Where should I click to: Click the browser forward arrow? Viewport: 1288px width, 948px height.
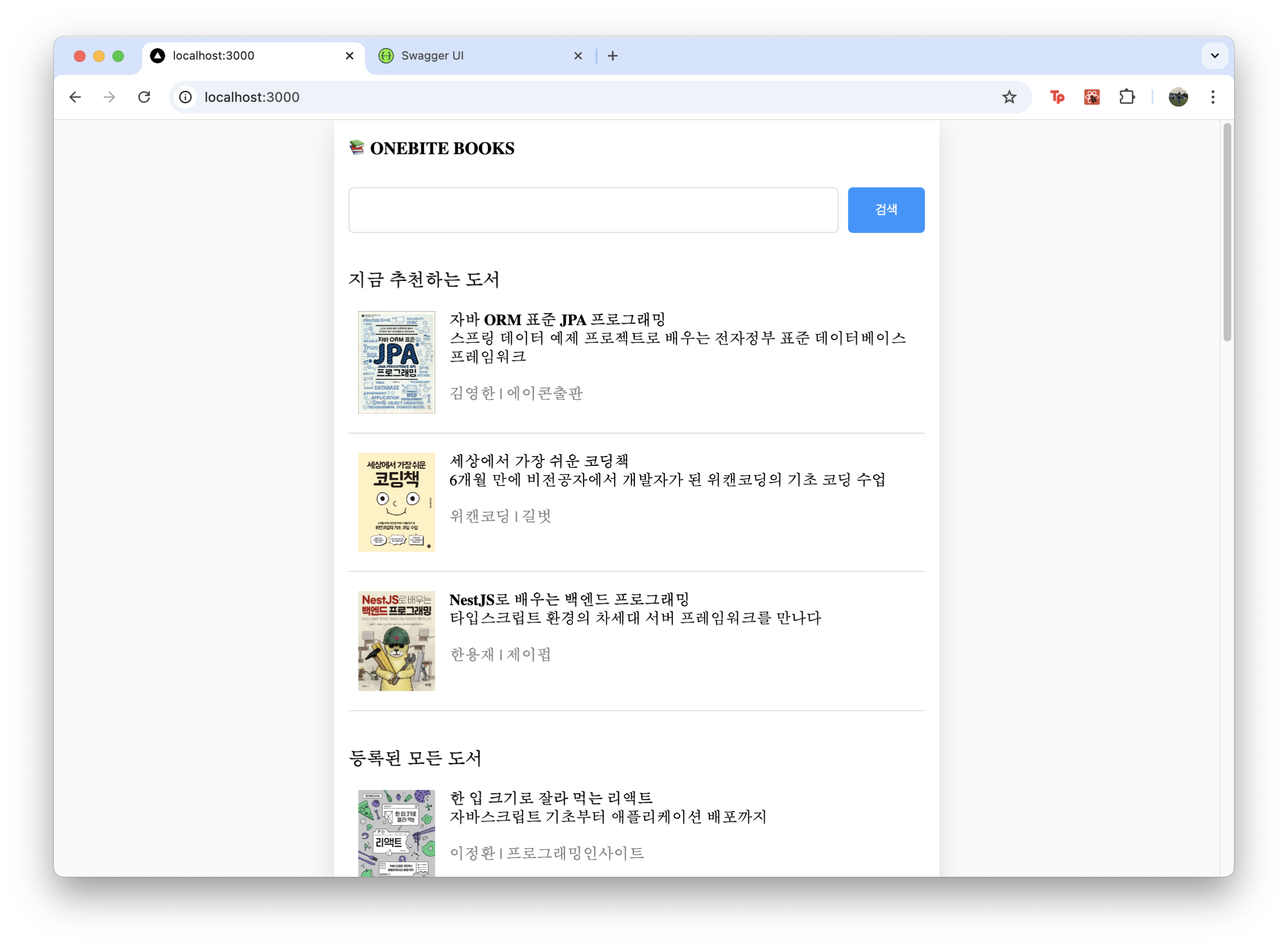pos(109,97)
